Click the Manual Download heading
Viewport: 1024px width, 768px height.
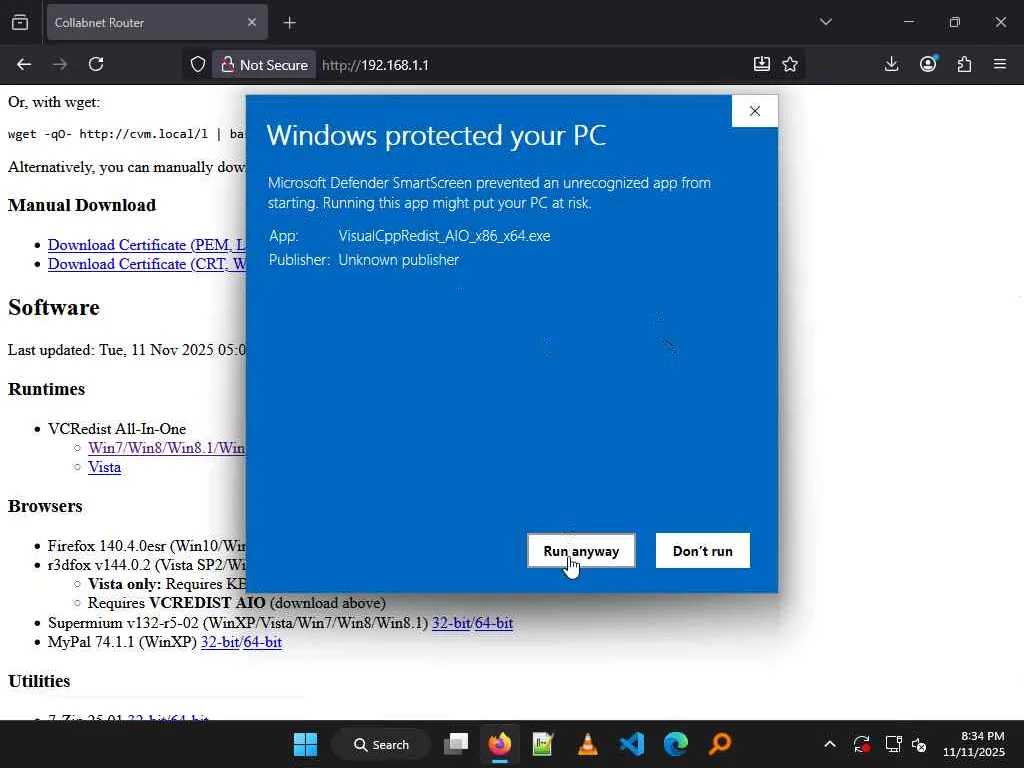[x=82, y=205]
